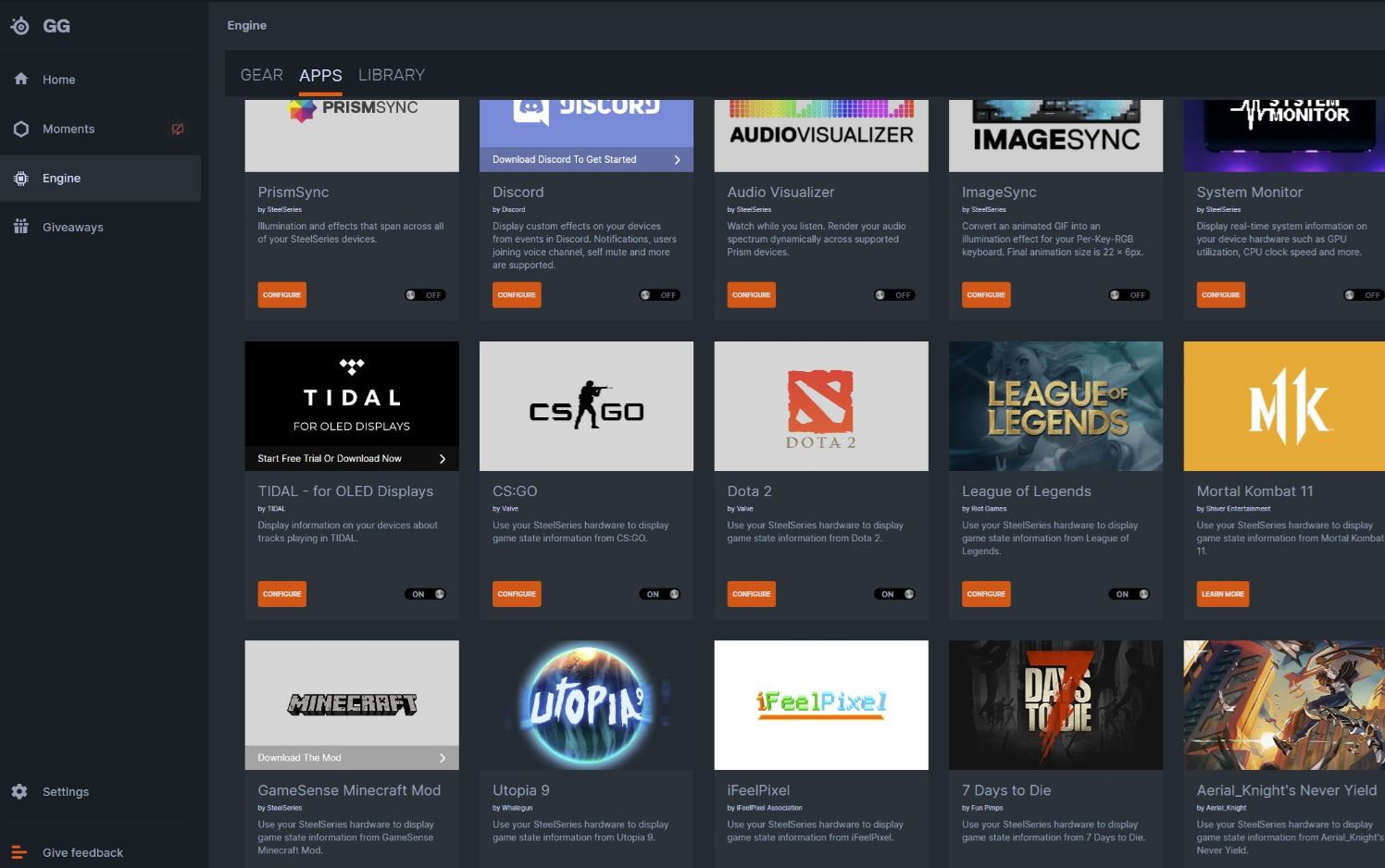Click the Engine page header text
Viewport: 1385px width, 868px height.
[x=247, y=25]
